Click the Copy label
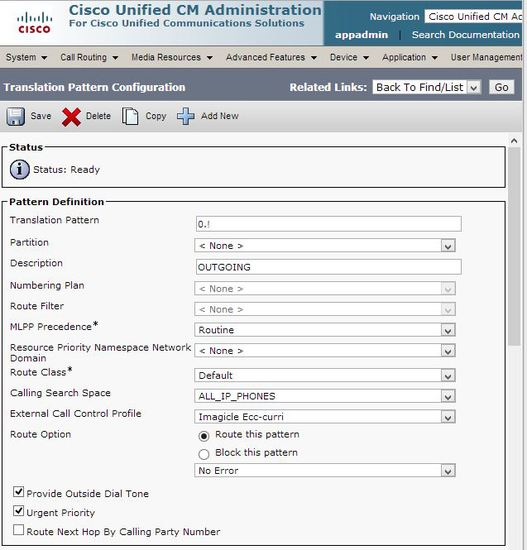This screenshot has width=527, height=550. point(156,116)
